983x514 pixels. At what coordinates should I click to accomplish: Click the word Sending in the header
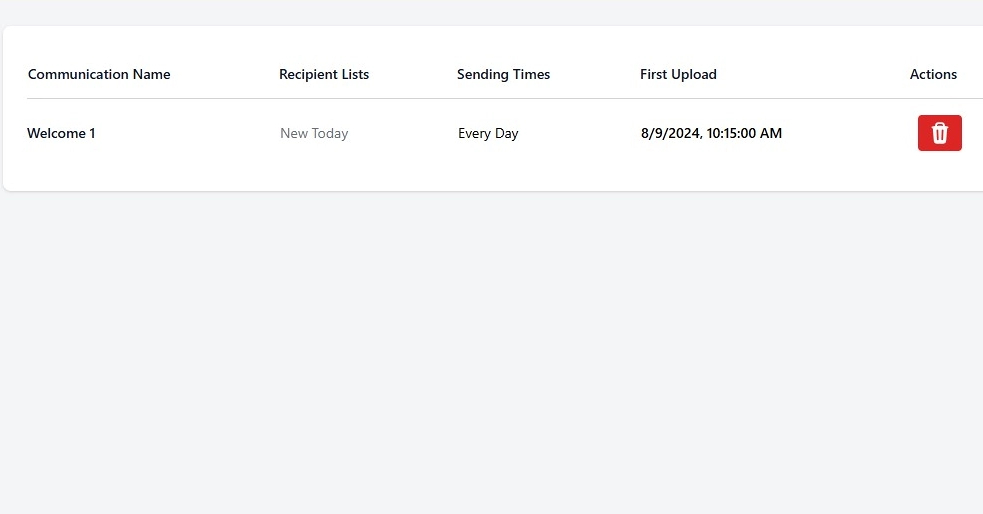483,74
